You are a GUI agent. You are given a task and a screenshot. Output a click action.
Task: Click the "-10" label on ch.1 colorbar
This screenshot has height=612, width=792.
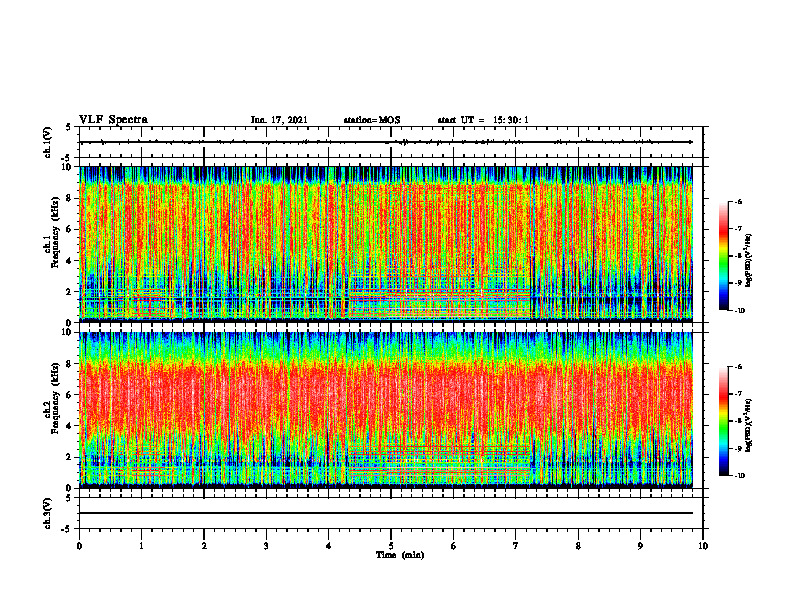(x=740, y=311)
